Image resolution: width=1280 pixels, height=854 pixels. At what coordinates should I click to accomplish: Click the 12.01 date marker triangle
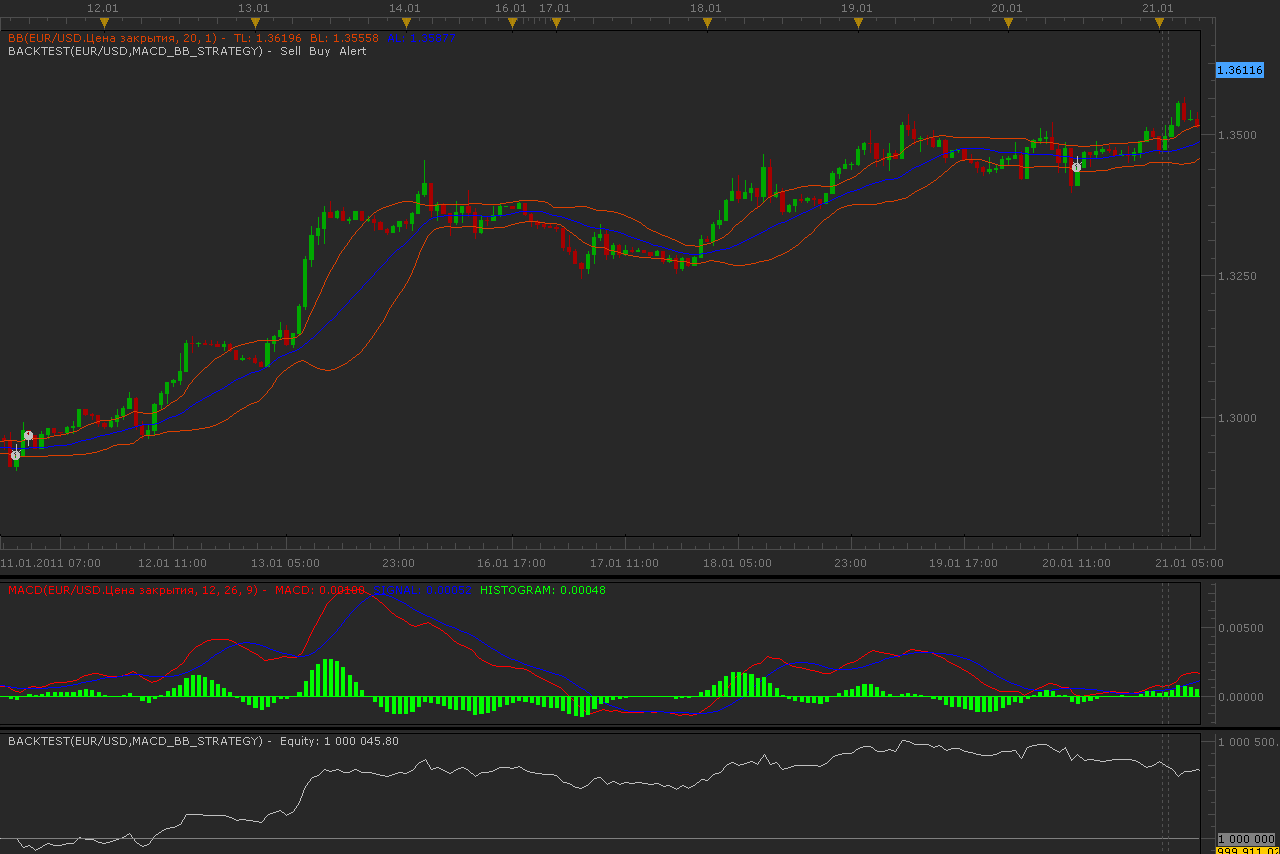[104, 22]
